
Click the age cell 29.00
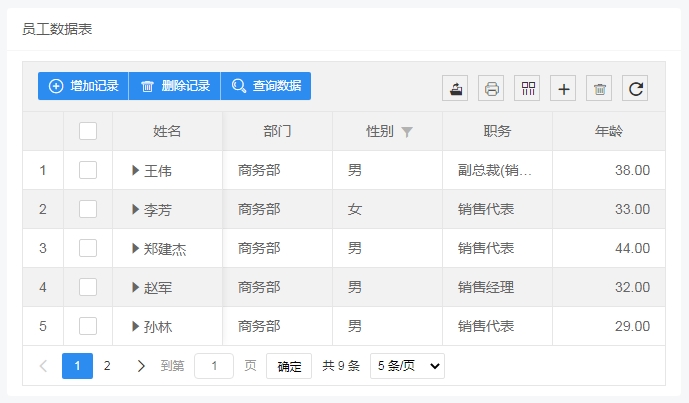click(x=609, y=327)
